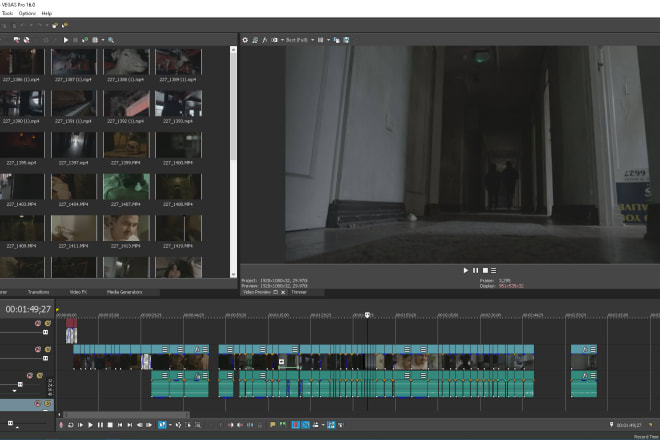
Task: Solo the first video track
Action: click(x=48, y=323)
